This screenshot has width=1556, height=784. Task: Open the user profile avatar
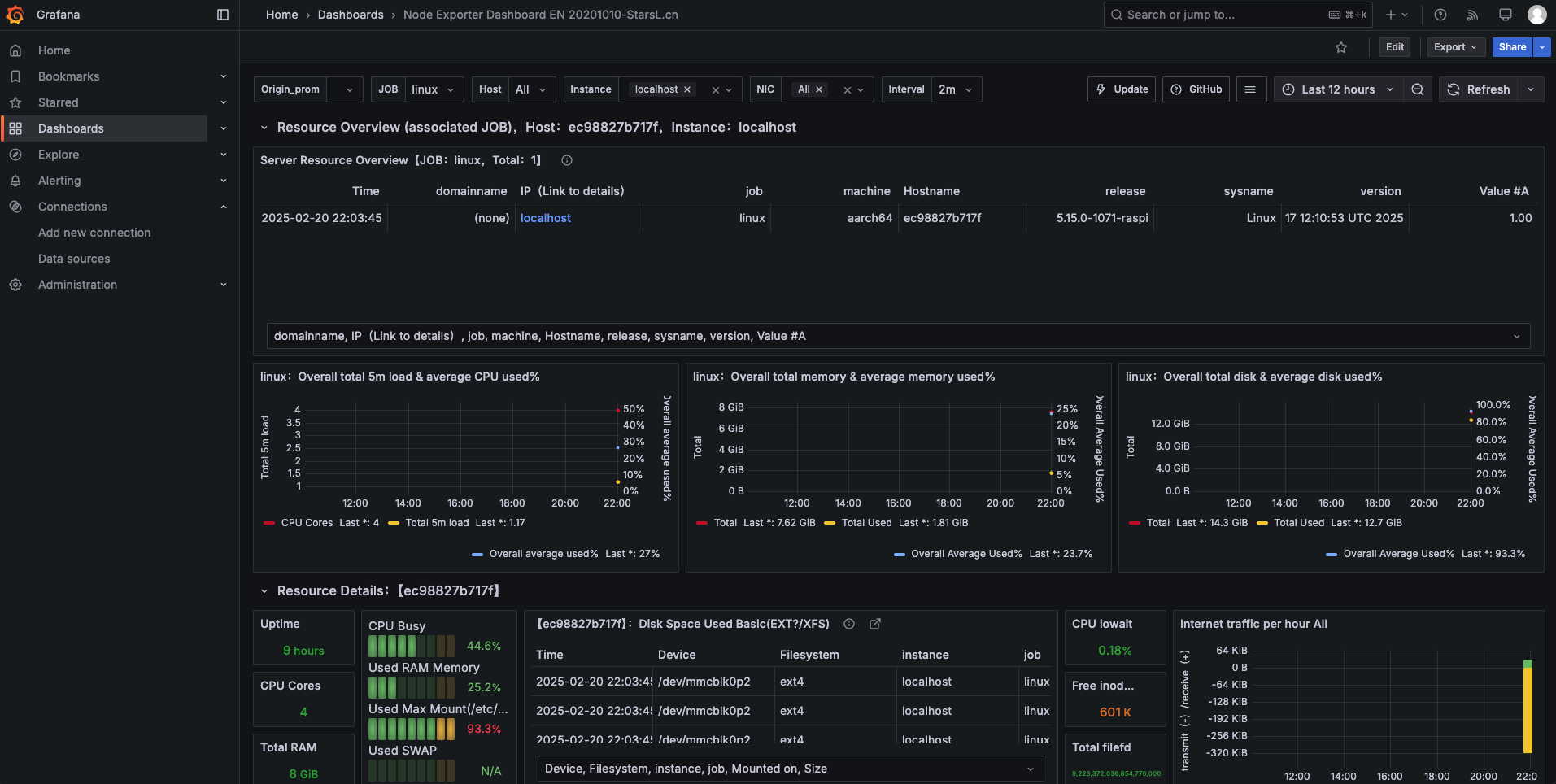coord(1537,15)
